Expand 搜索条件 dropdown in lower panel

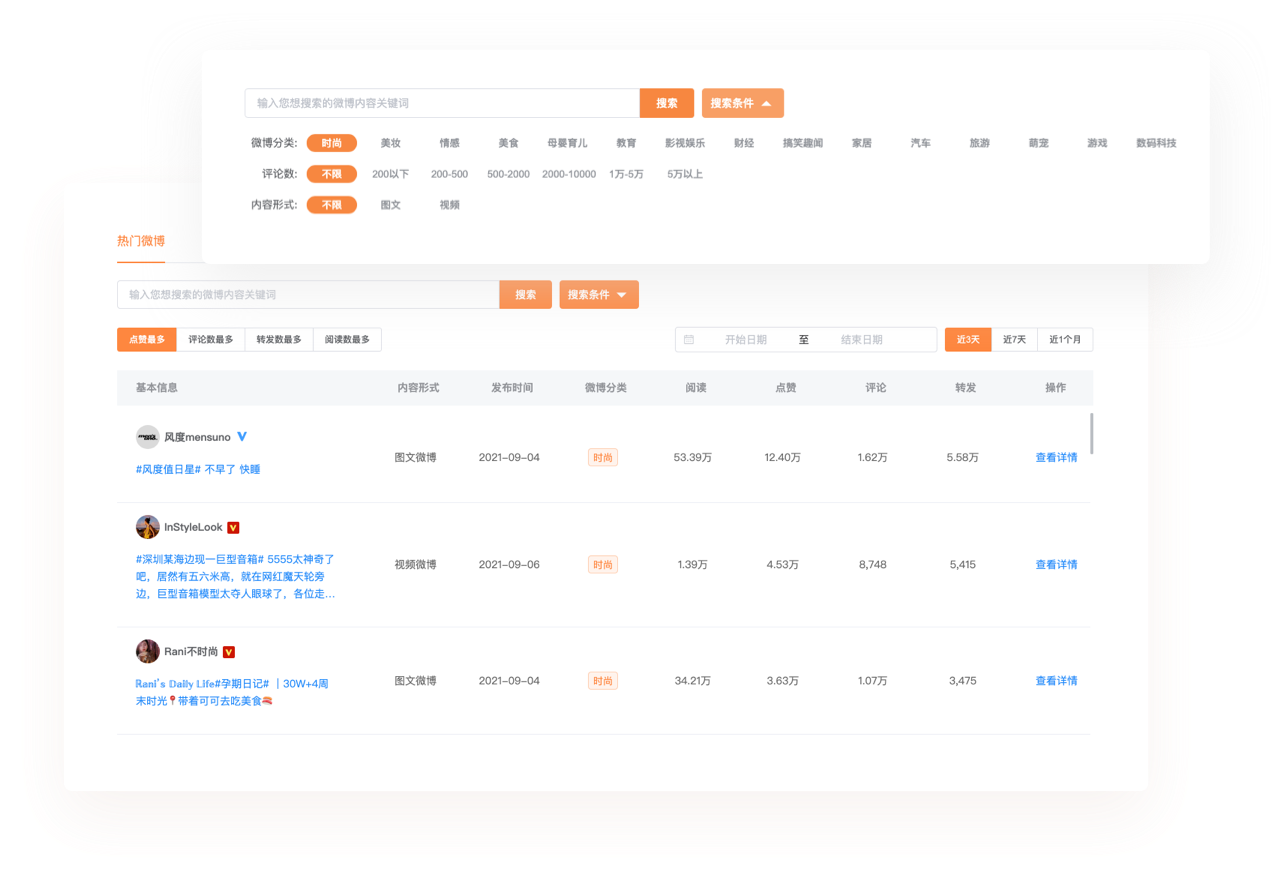tap(598, 295)
